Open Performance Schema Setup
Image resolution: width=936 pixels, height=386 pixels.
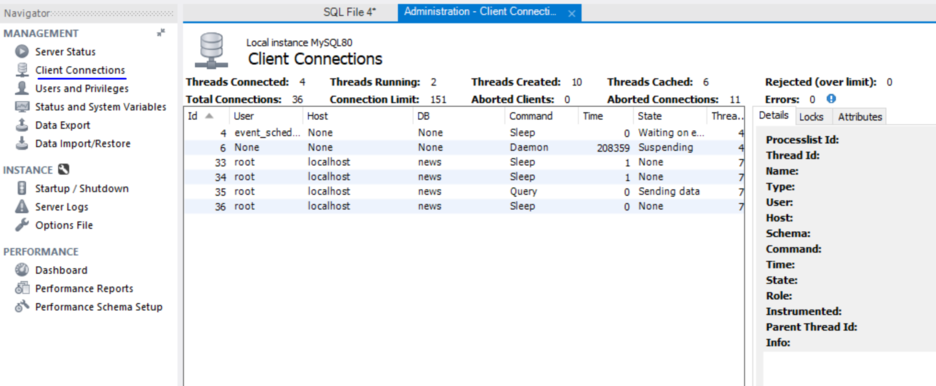coord(98,307)
